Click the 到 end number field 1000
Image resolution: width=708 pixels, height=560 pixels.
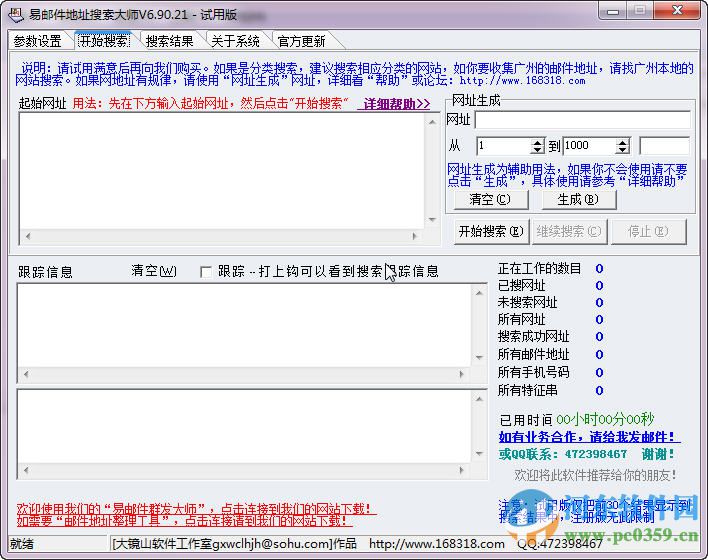pos(590,145)
